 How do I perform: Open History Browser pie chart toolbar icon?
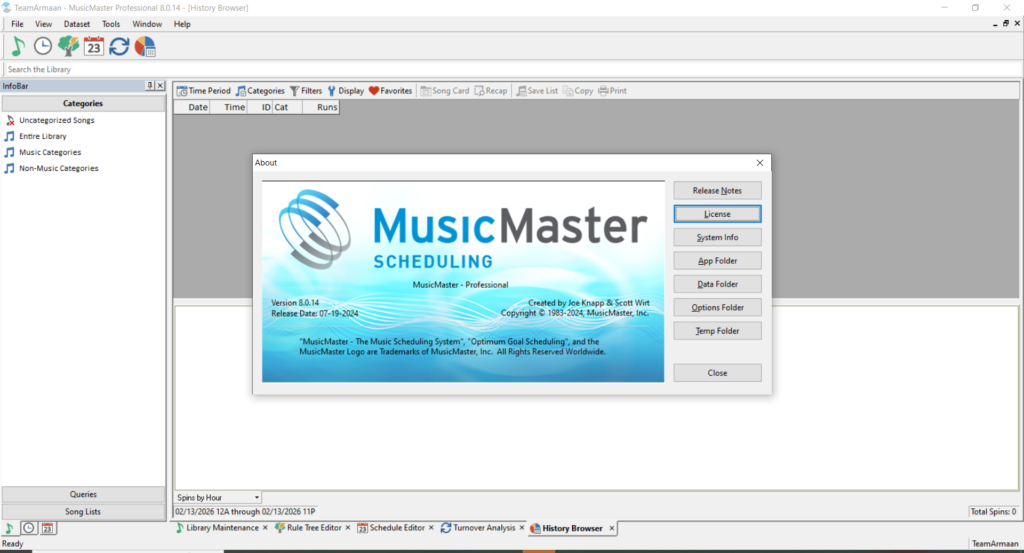click(145, 46)
